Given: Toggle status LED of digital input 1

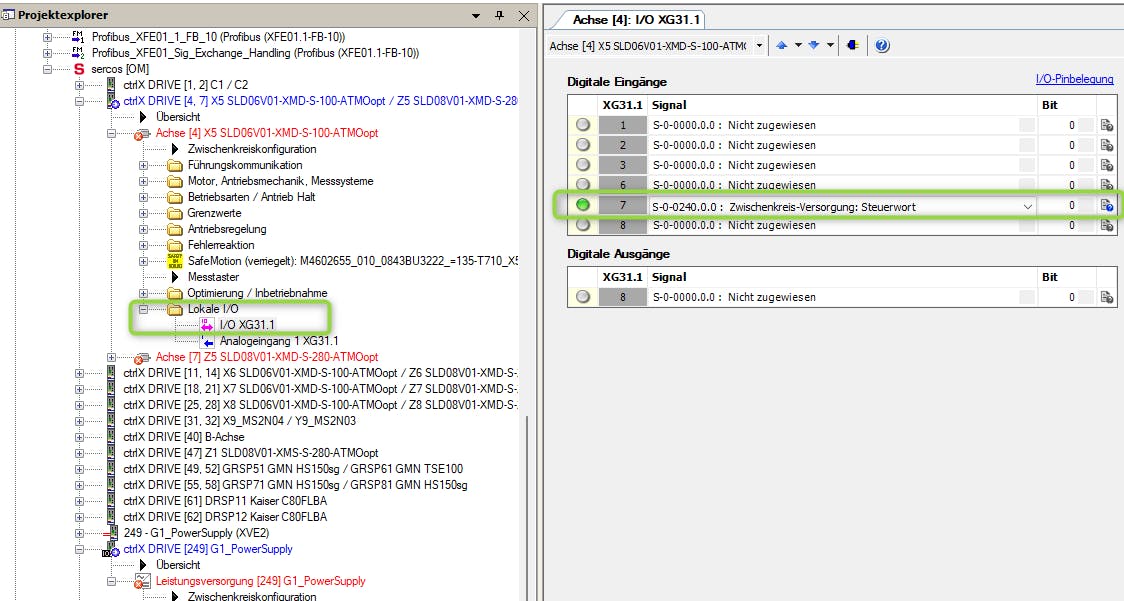Looking at the screenshot, I should (x=582, y=125).
